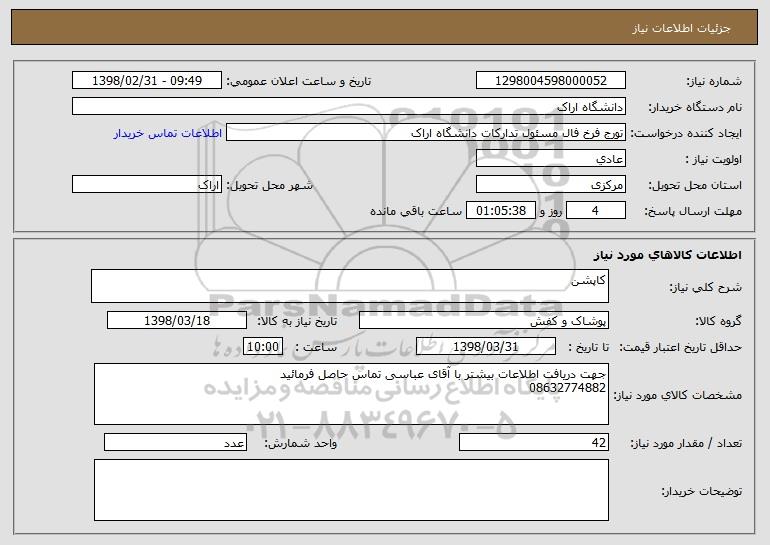Select the goods group field پوشاک و کفش
Viewport: 770px width, 545px height.
pos(484,320)
